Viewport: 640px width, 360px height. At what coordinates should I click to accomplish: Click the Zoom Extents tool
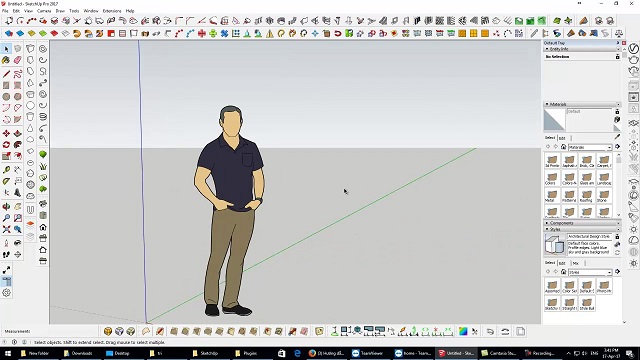(x=6, y=230)
